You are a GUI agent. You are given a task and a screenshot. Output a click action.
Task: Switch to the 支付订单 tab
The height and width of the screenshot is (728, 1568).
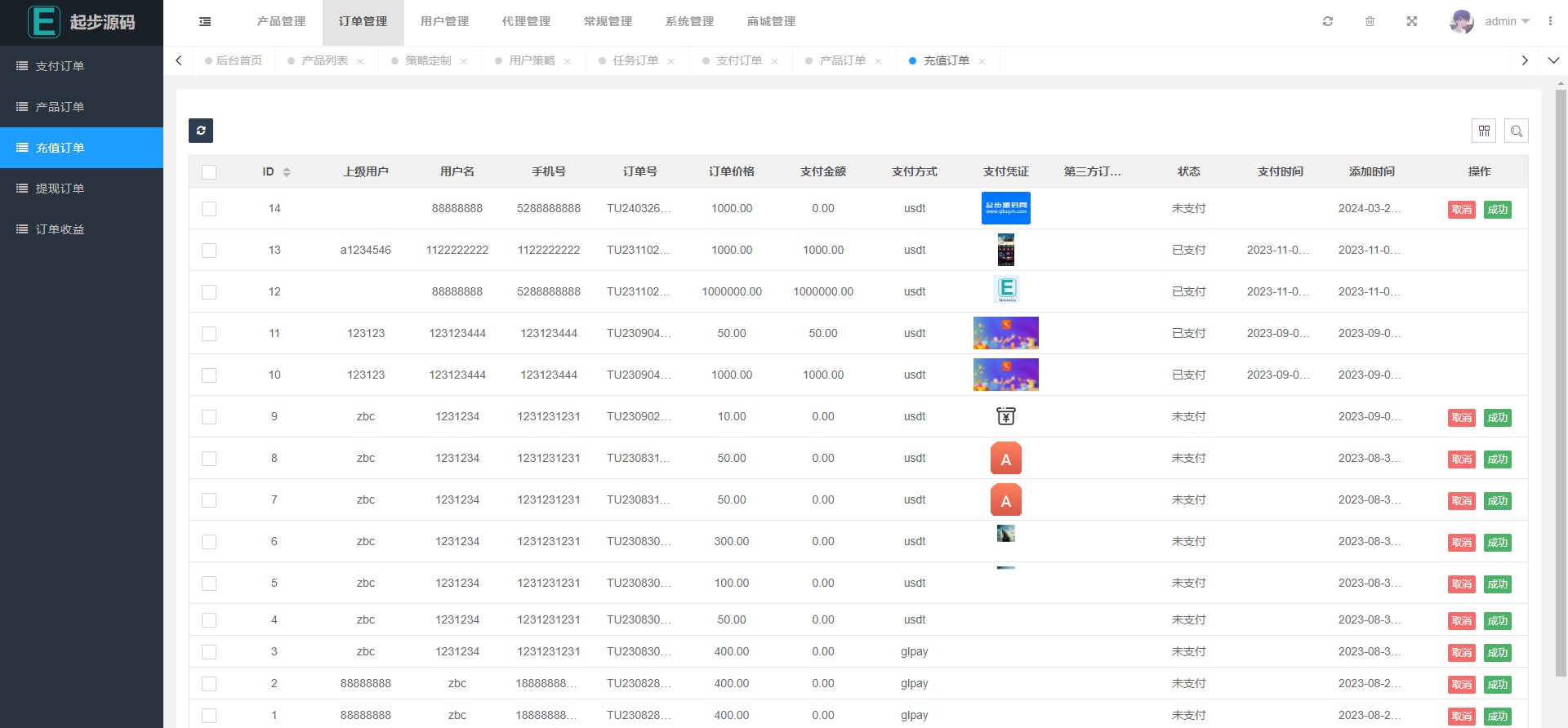click(738, 61)
